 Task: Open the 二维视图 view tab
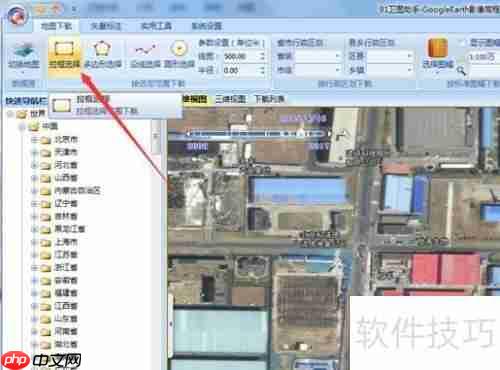pyautogui.click(x=195, y=99)
